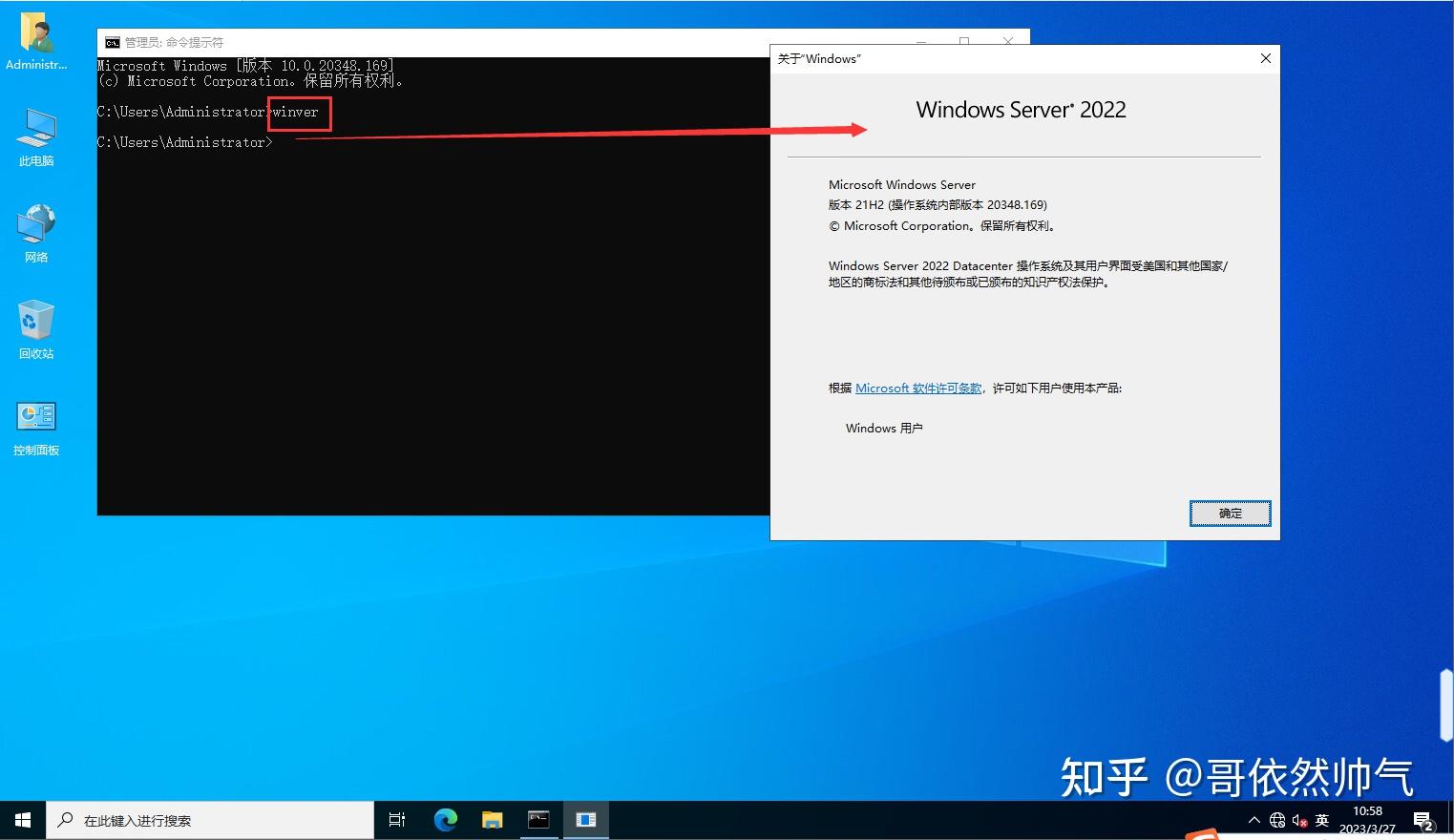Open the Microsoft 软件许可条款 link
1454x840 pixels.
917,388
